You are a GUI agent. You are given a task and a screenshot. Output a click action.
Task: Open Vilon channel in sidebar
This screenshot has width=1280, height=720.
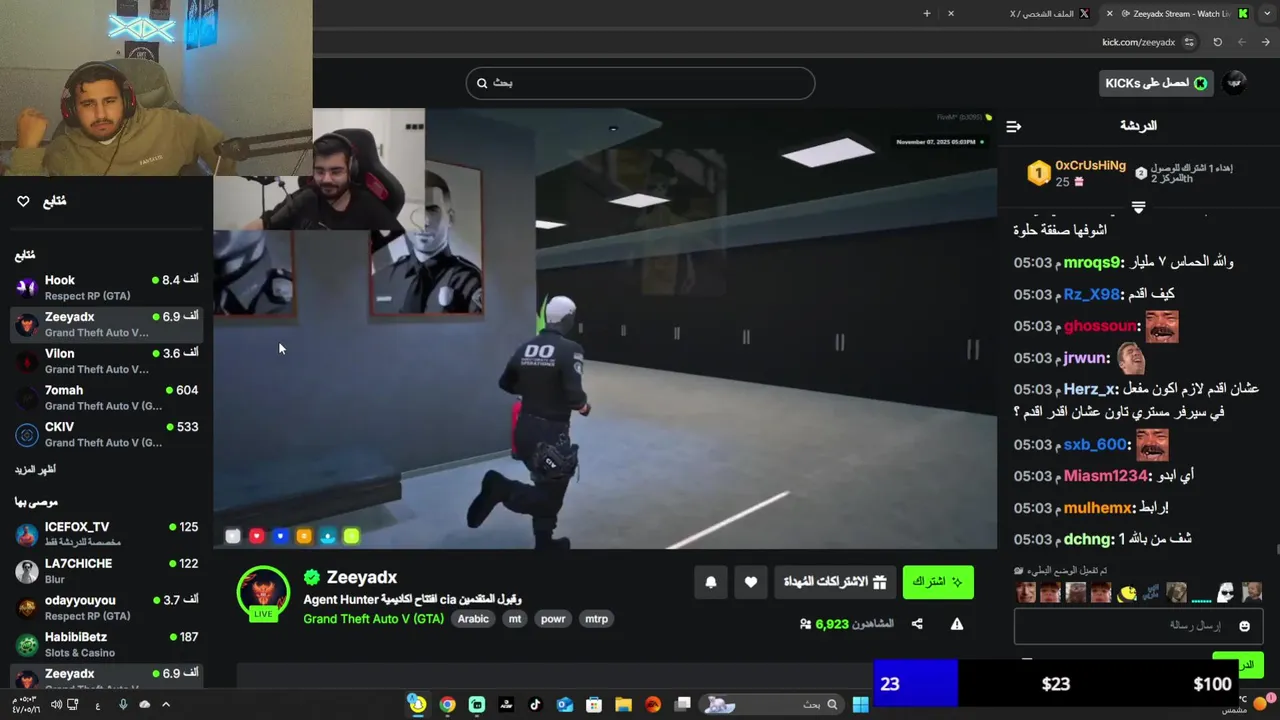pos(105,361)
